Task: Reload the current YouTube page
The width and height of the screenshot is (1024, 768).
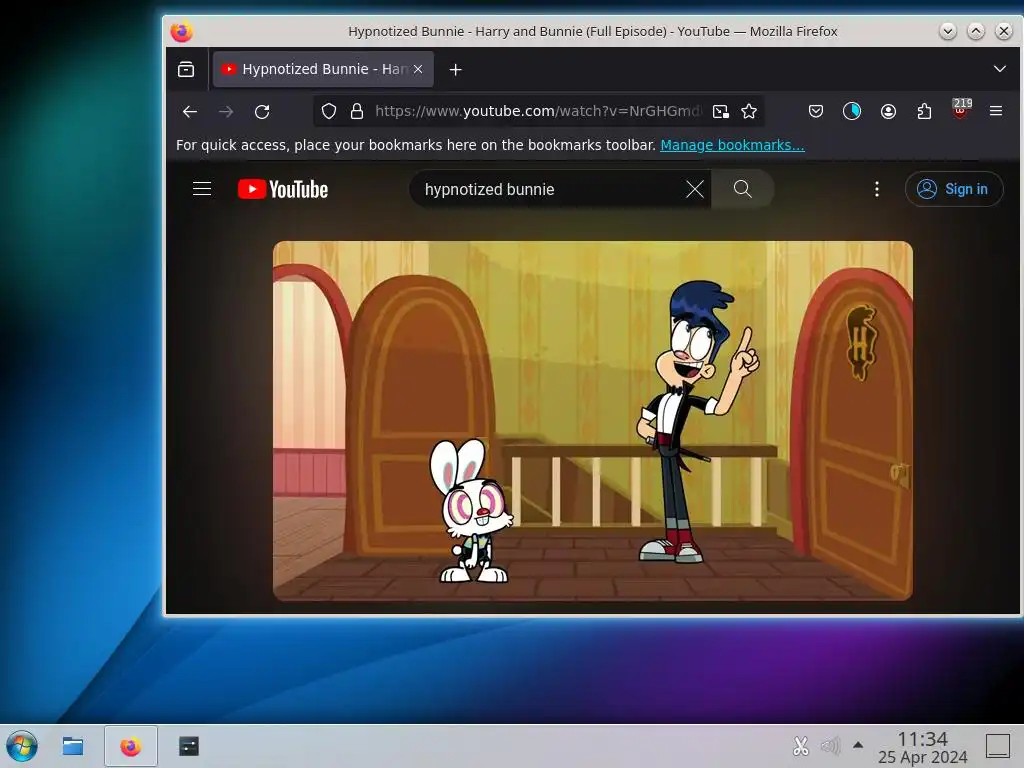Action: click(262, 112)
